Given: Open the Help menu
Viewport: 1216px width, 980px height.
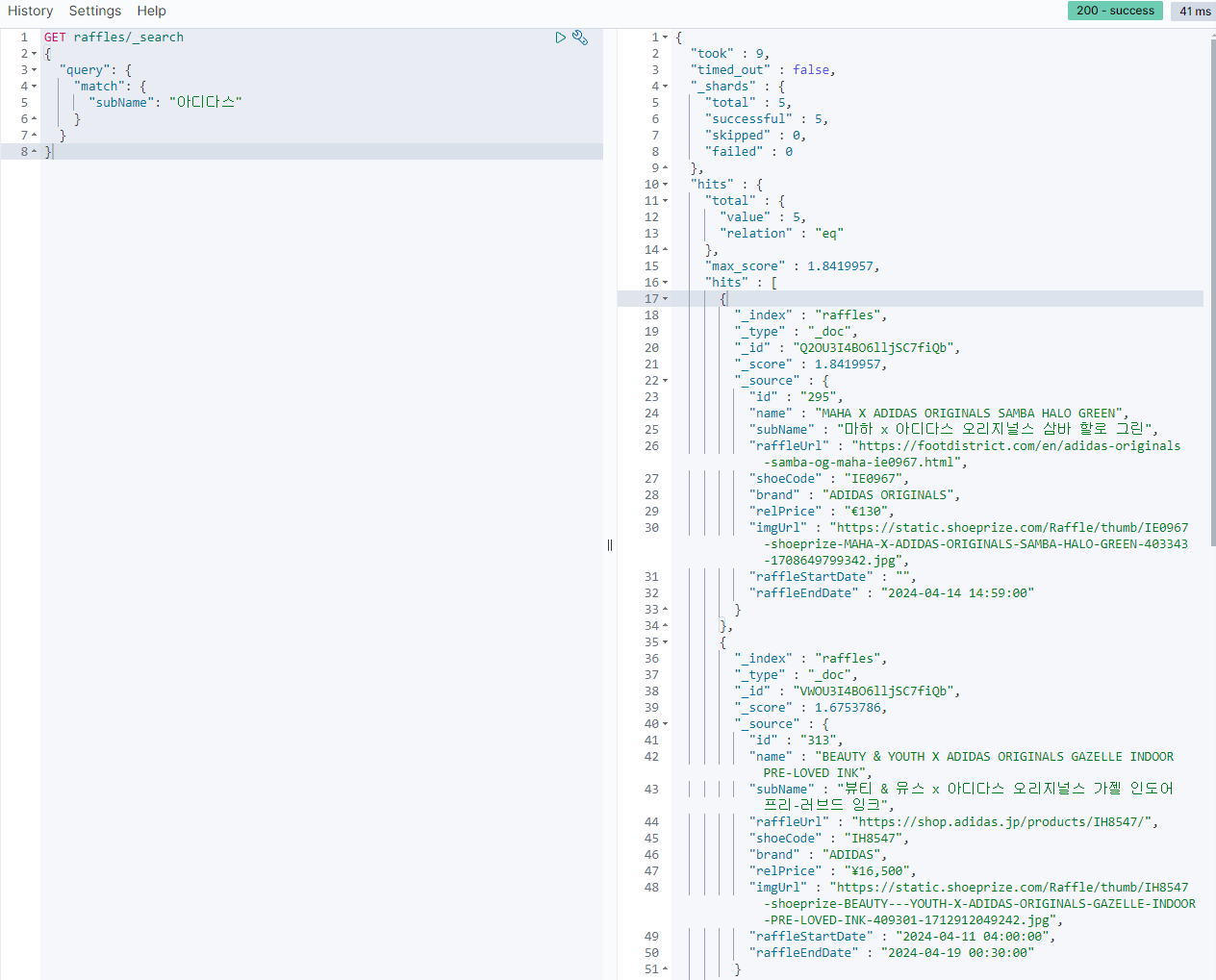Looking at the screenshot, I should click(151, 11).
